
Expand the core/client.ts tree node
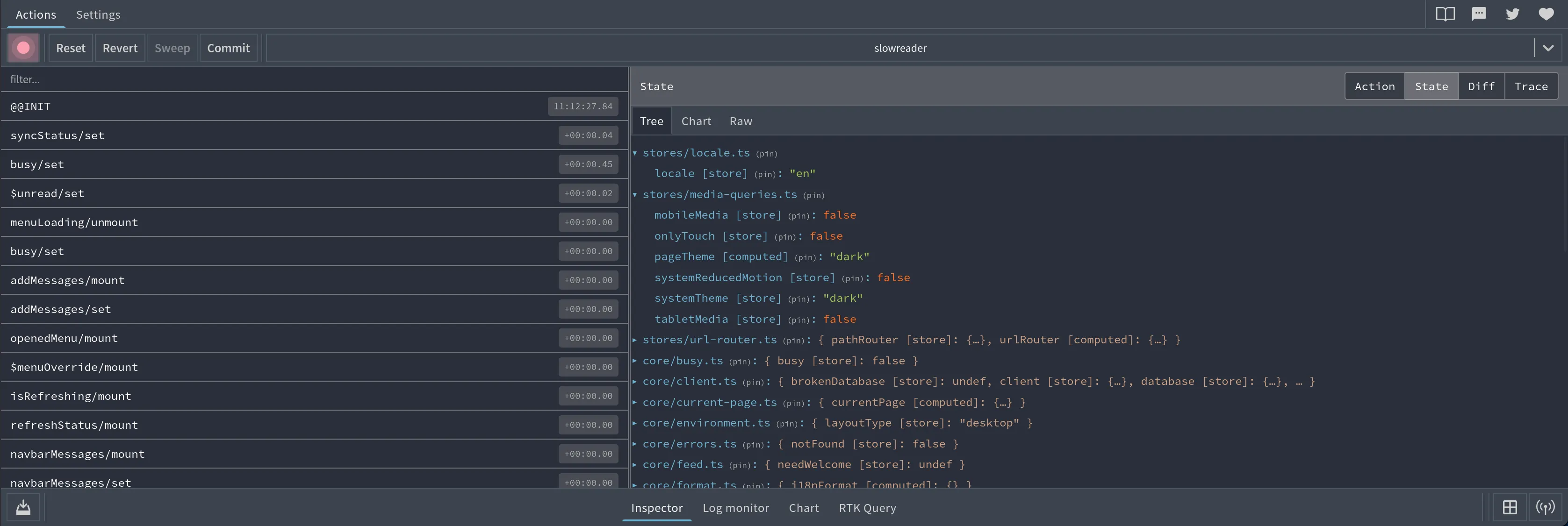pyautogui.click(x=635, y=381)
